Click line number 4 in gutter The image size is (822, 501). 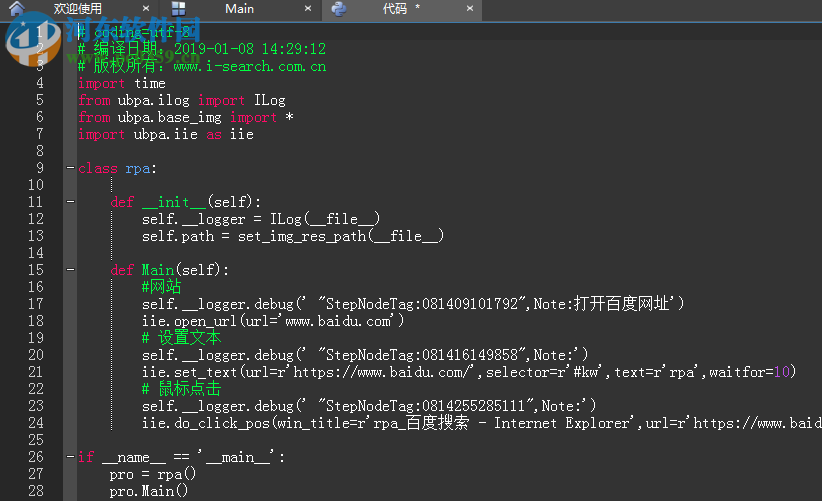pos(40,83)
